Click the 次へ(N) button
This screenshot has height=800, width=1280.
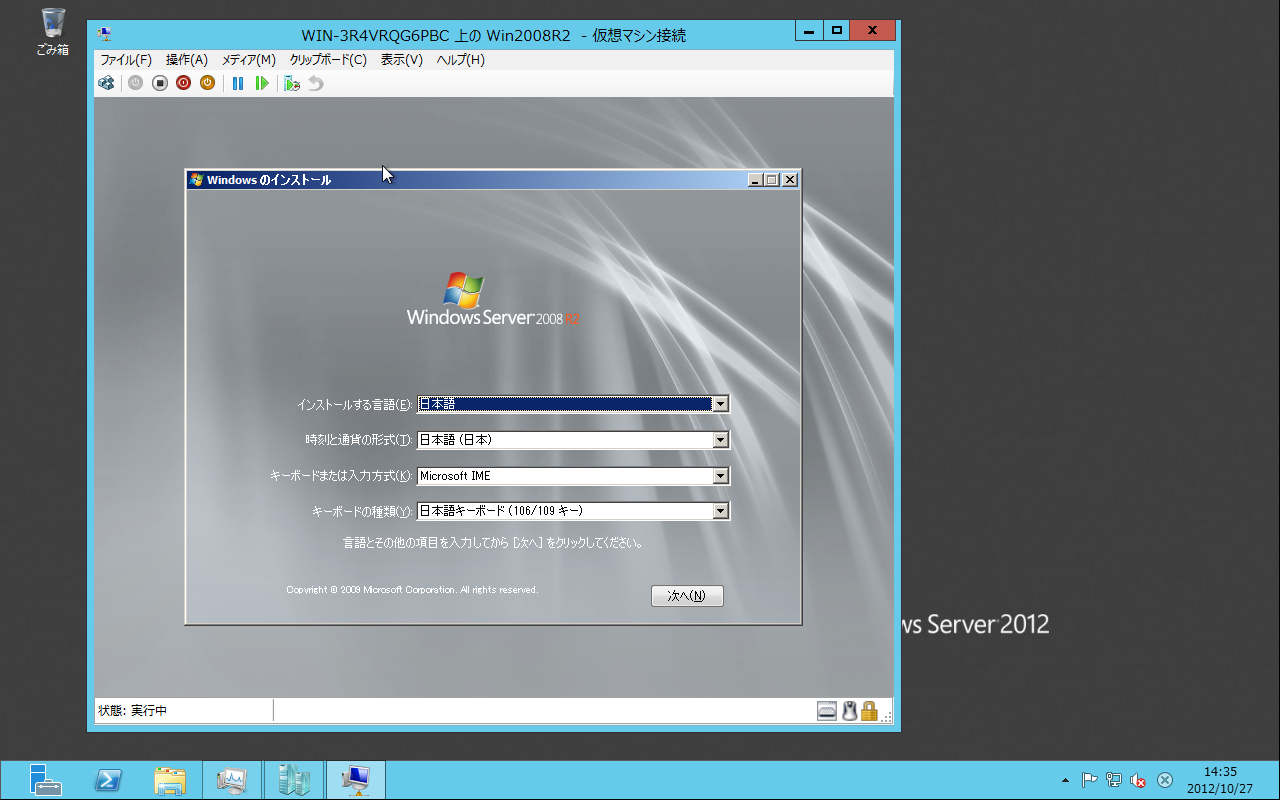click(687, 596)
